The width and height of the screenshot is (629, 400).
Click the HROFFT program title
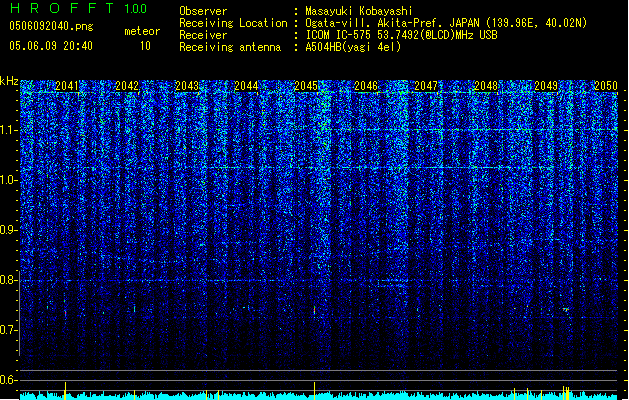click(x=62, y=8)
